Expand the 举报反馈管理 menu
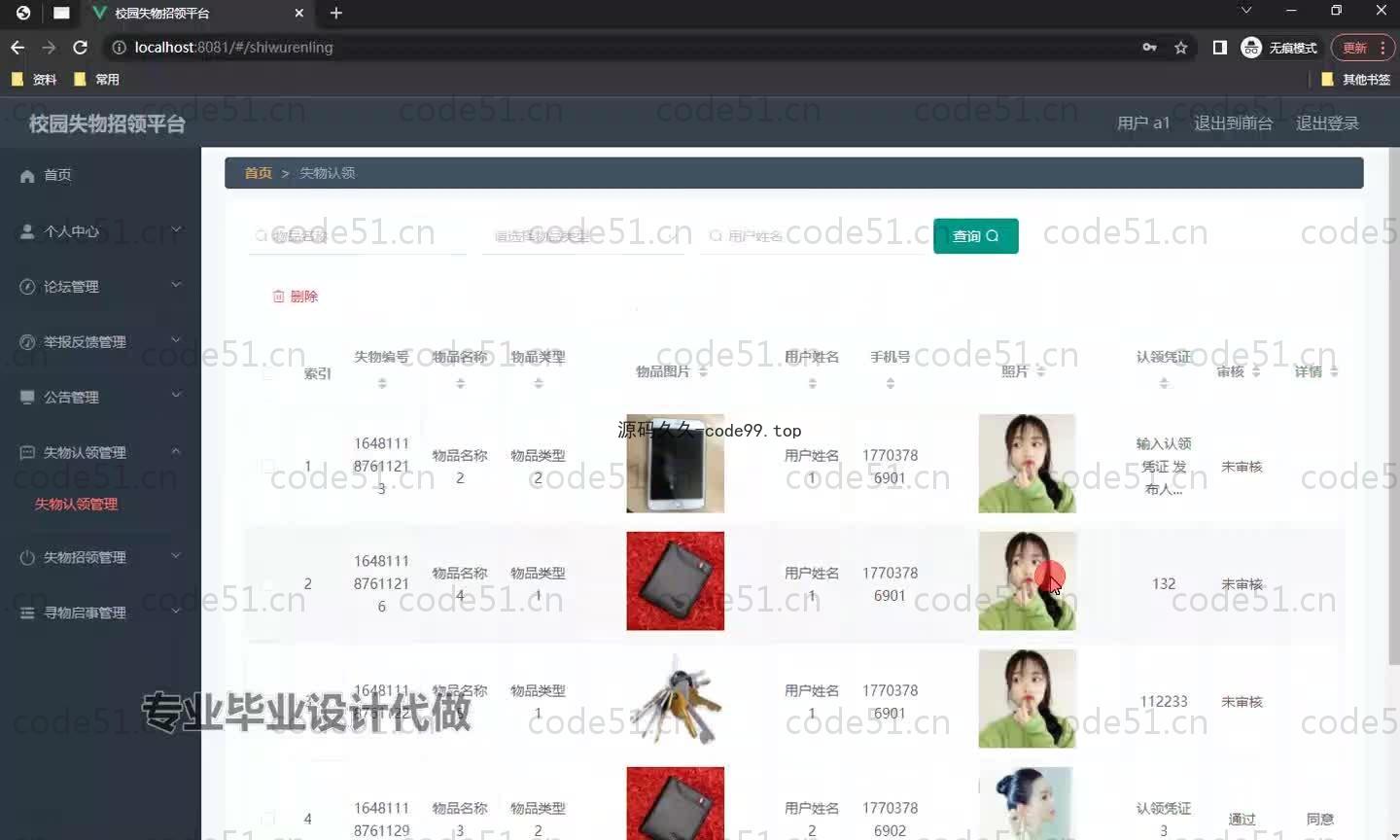 (x=176, y=340)
